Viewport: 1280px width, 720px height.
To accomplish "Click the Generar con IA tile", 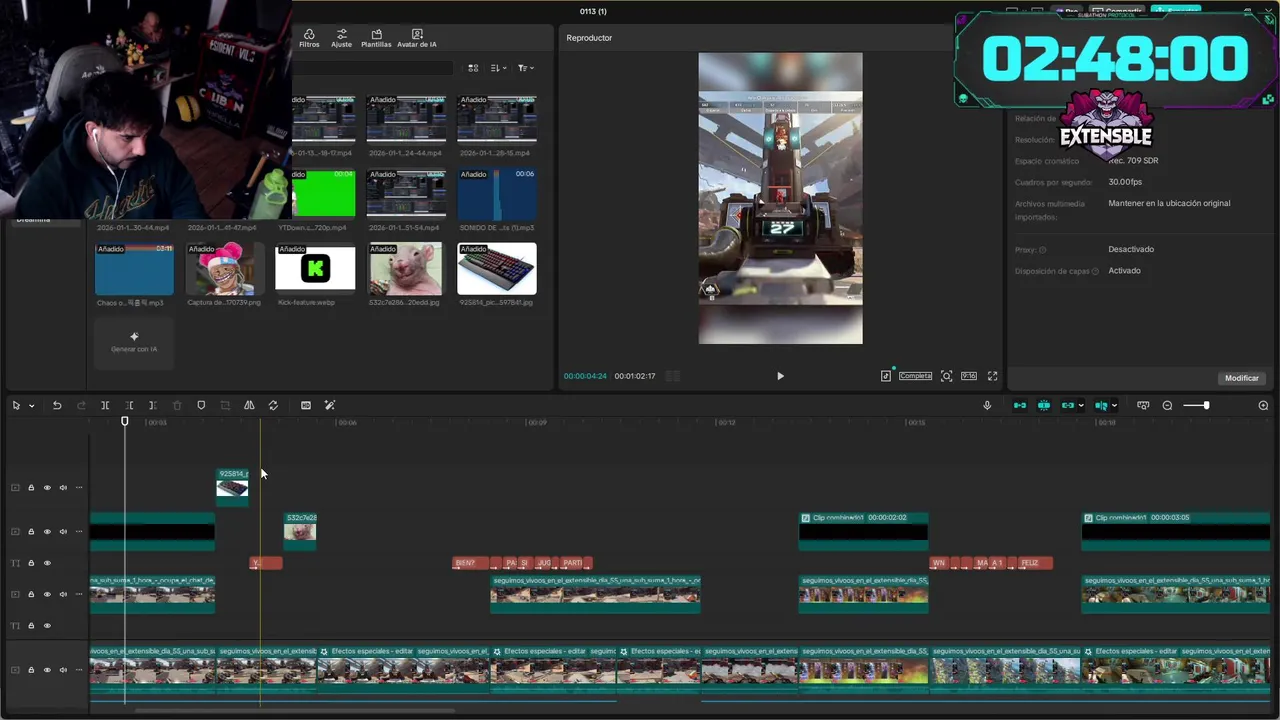I will 134,342.
